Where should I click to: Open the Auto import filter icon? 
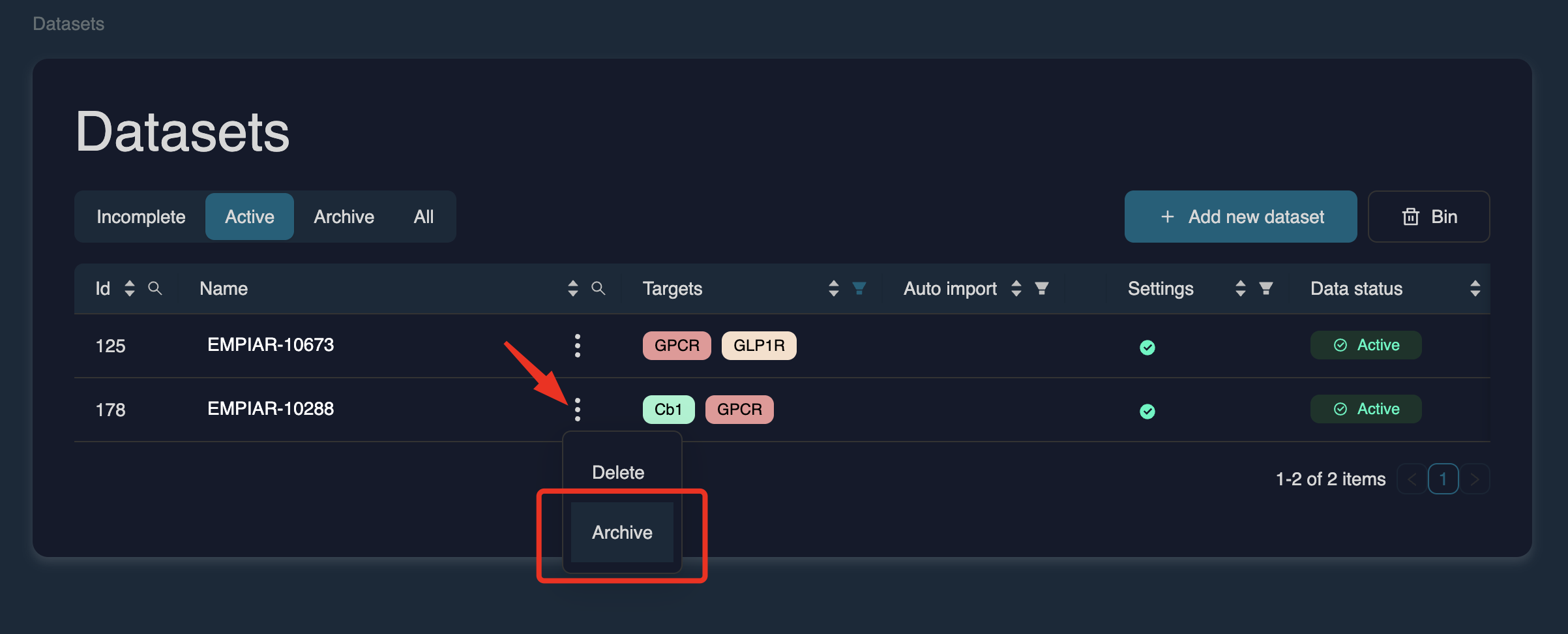coord(1041,288)
